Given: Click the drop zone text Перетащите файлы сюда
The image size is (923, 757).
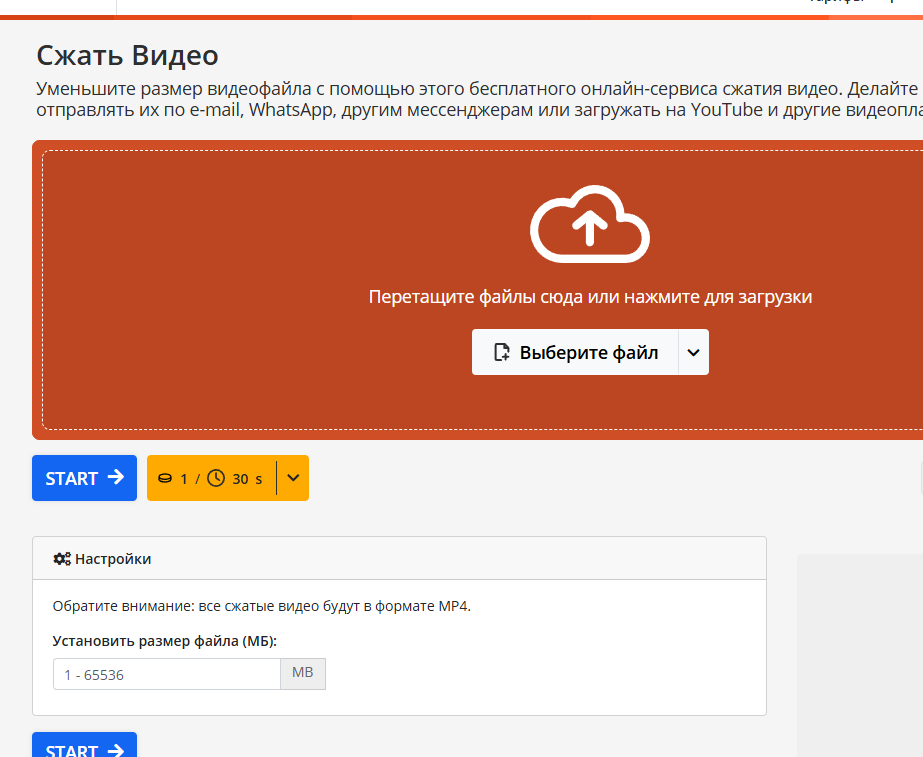Looking at the screenshot, I should click(590, 297).
